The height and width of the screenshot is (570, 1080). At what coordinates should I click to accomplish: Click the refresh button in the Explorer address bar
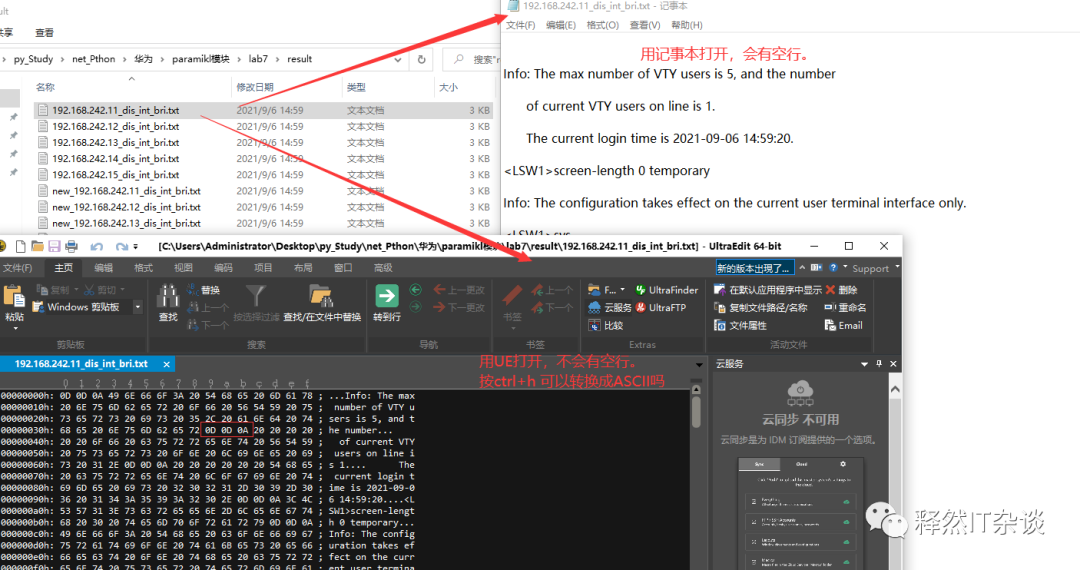[422, 59]
